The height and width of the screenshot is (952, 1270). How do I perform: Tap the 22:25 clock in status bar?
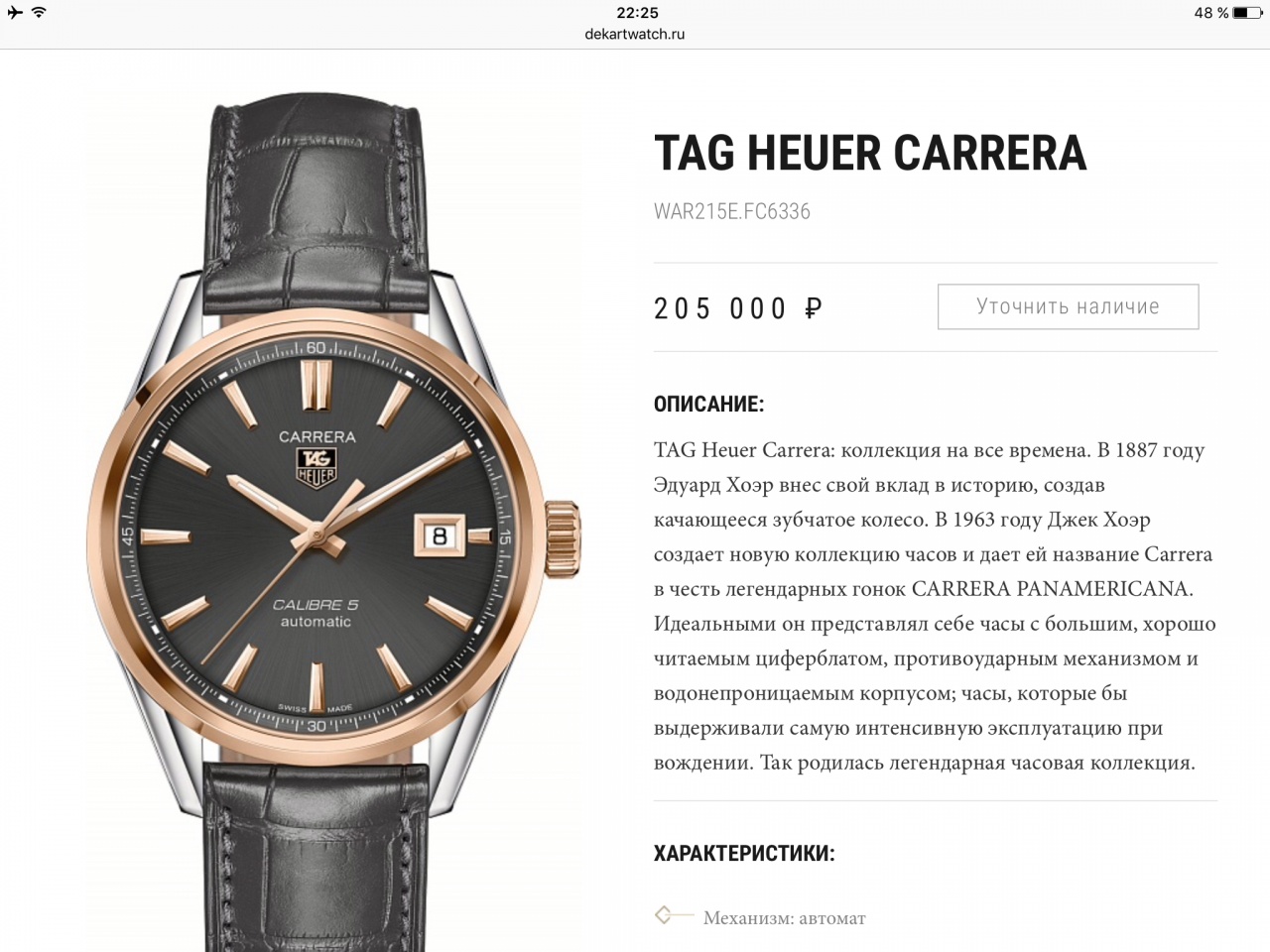point(637,13)
